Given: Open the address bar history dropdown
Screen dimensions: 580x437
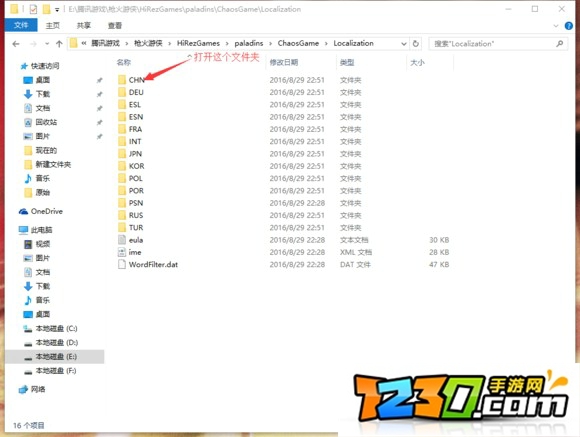Looking at the screenshot, I should pyautogui.click(x=404, y=44).
